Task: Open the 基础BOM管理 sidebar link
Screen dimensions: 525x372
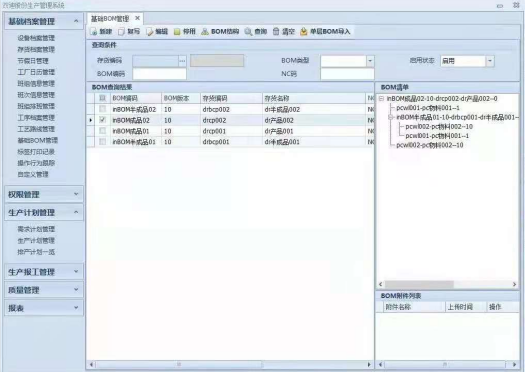Action: pyautogui.click(x=38, y=140)
